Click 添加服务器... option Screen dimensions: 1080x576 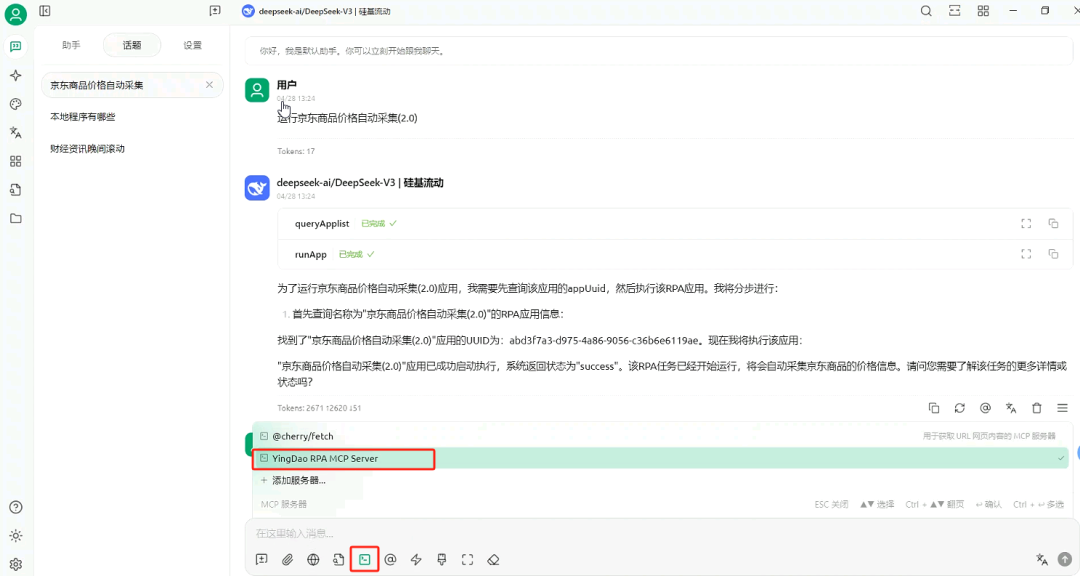point(663,480)
